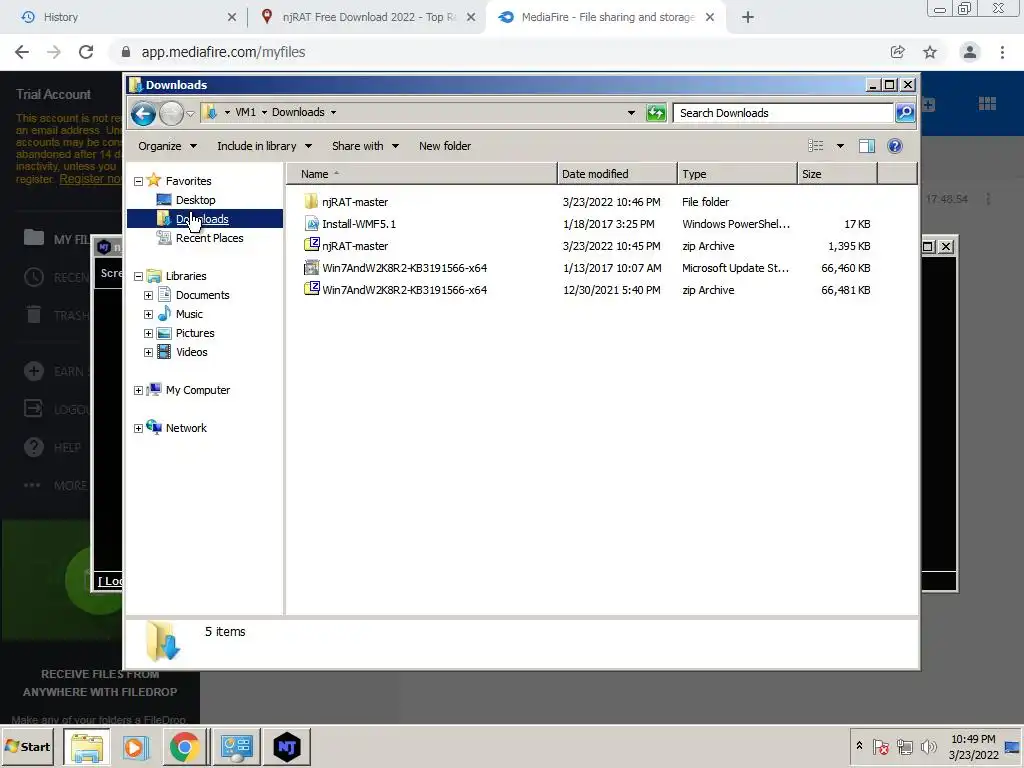Click the network tray icon

tap(904, 746)
